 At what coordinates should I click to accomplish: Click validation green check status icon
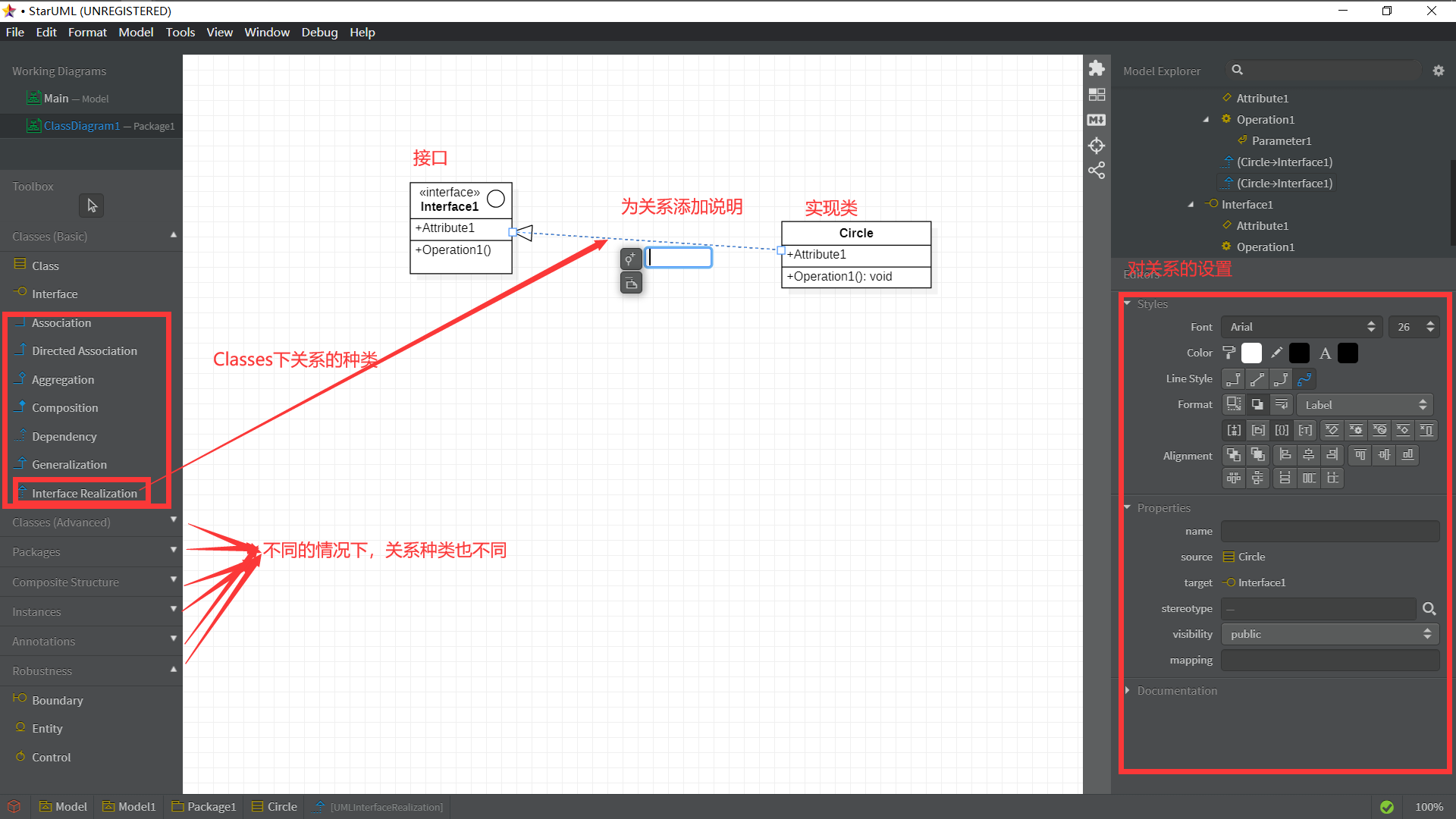pos(1387,807)
